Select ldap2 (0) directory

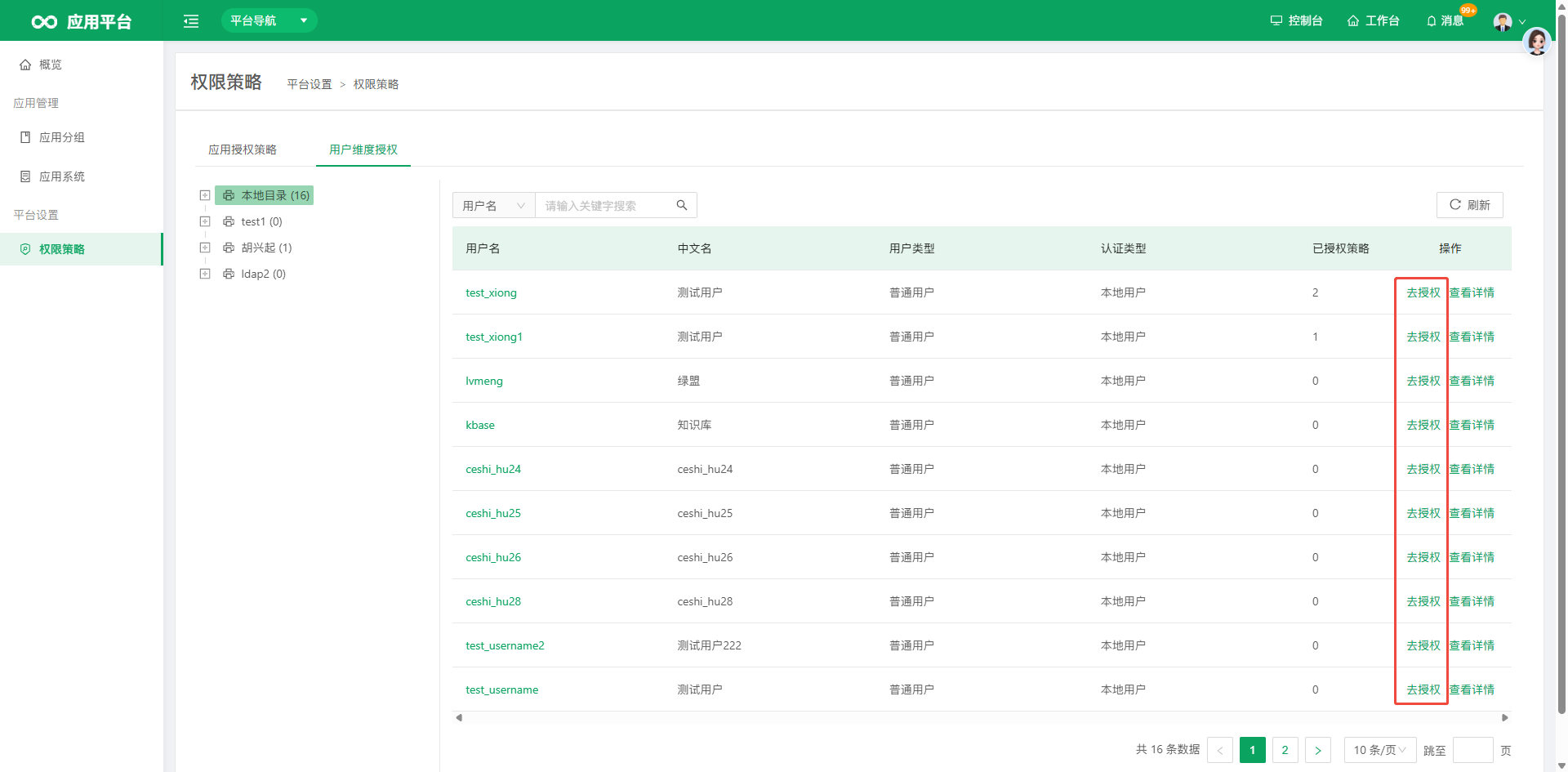(x=254, y=274)
